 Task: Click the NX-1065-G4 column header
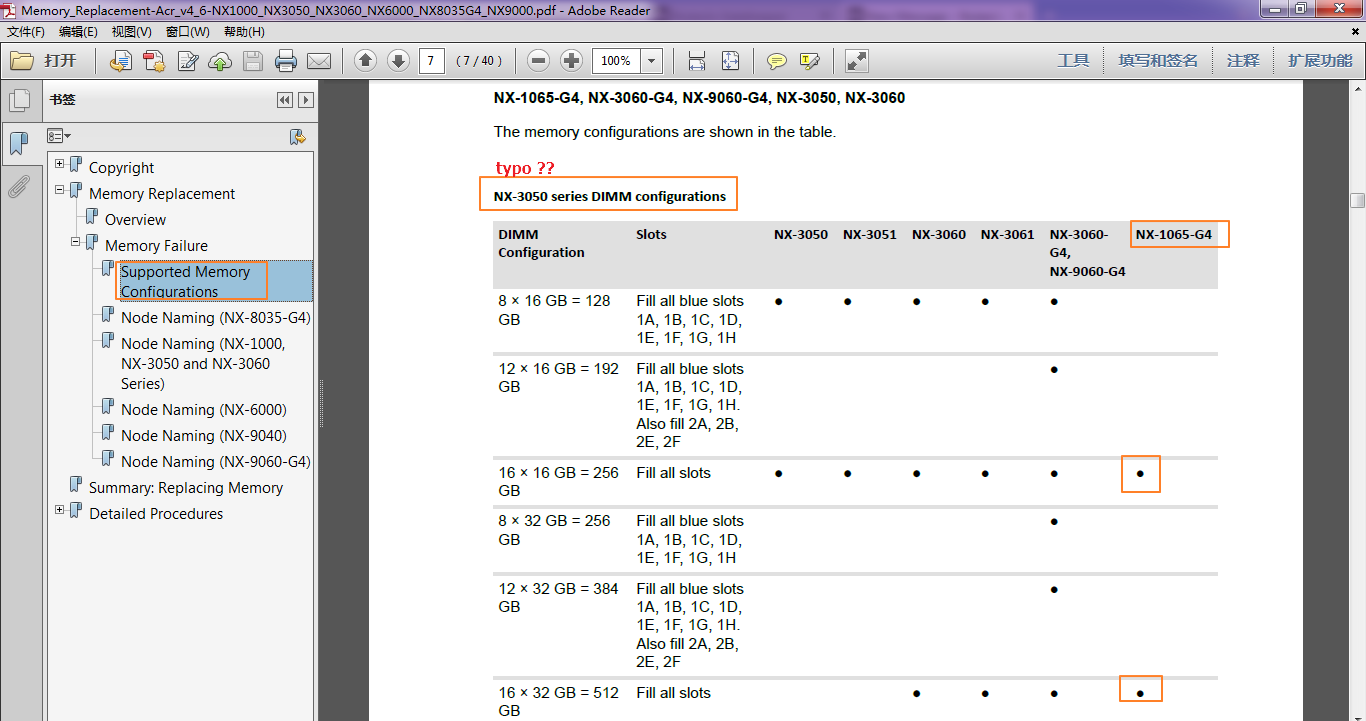pos(1173,235)
